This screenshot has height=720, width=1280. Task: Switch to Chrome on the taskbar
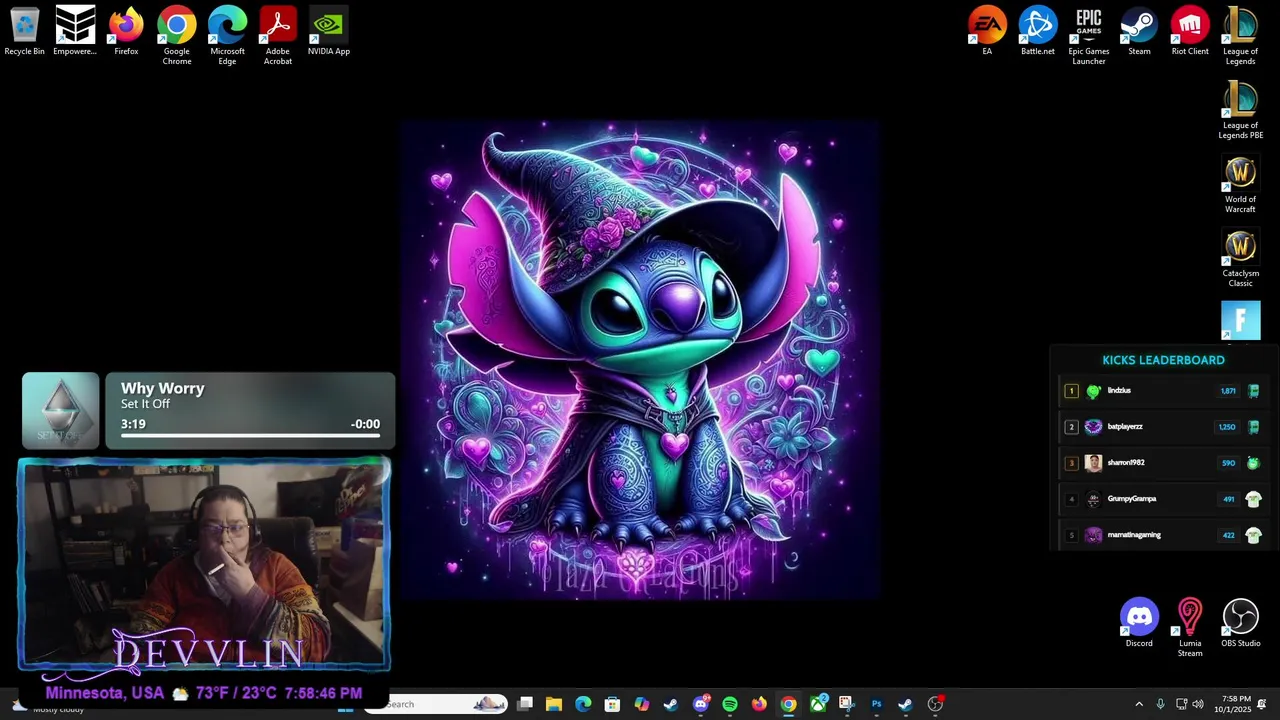coord(789,704)
